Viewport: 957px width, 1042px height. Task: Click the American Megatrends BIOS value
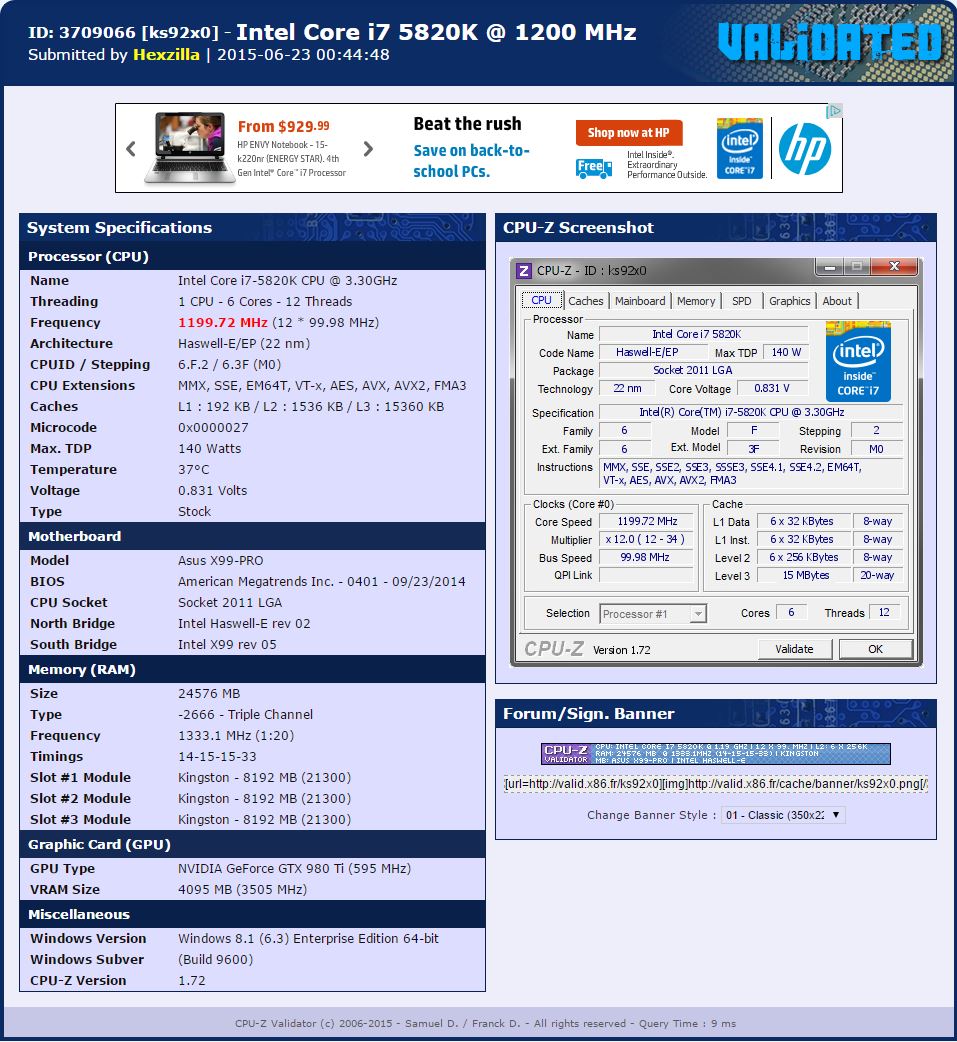(322, 581)
